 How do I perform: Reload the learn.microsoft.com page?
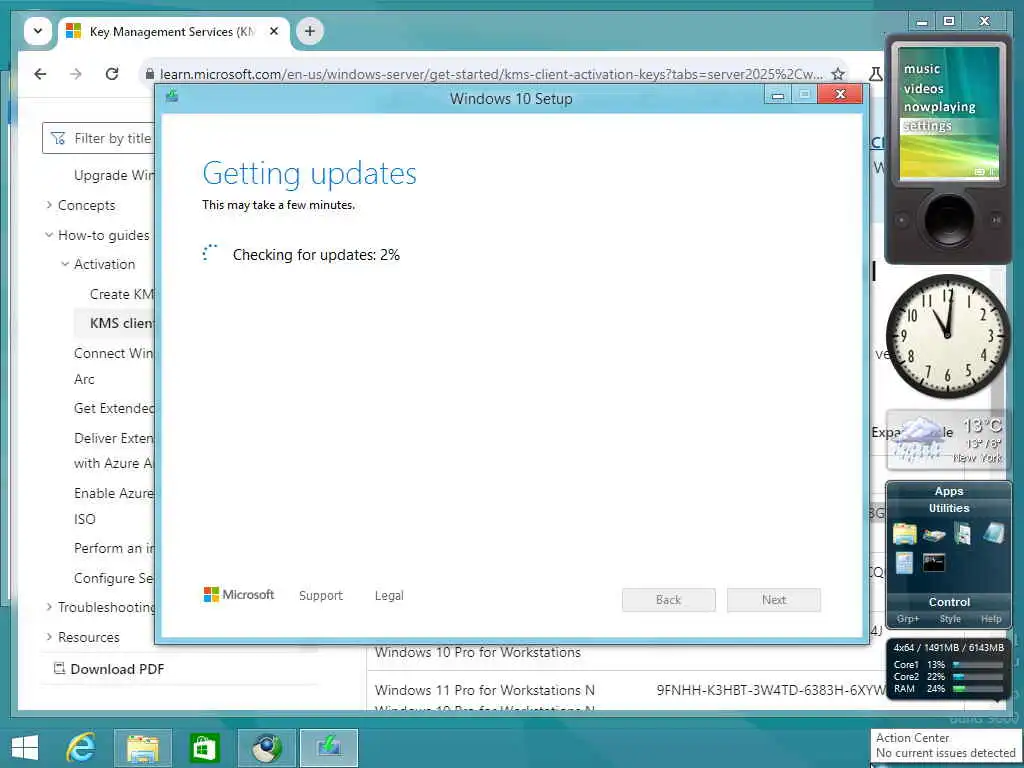click(112, 74)
